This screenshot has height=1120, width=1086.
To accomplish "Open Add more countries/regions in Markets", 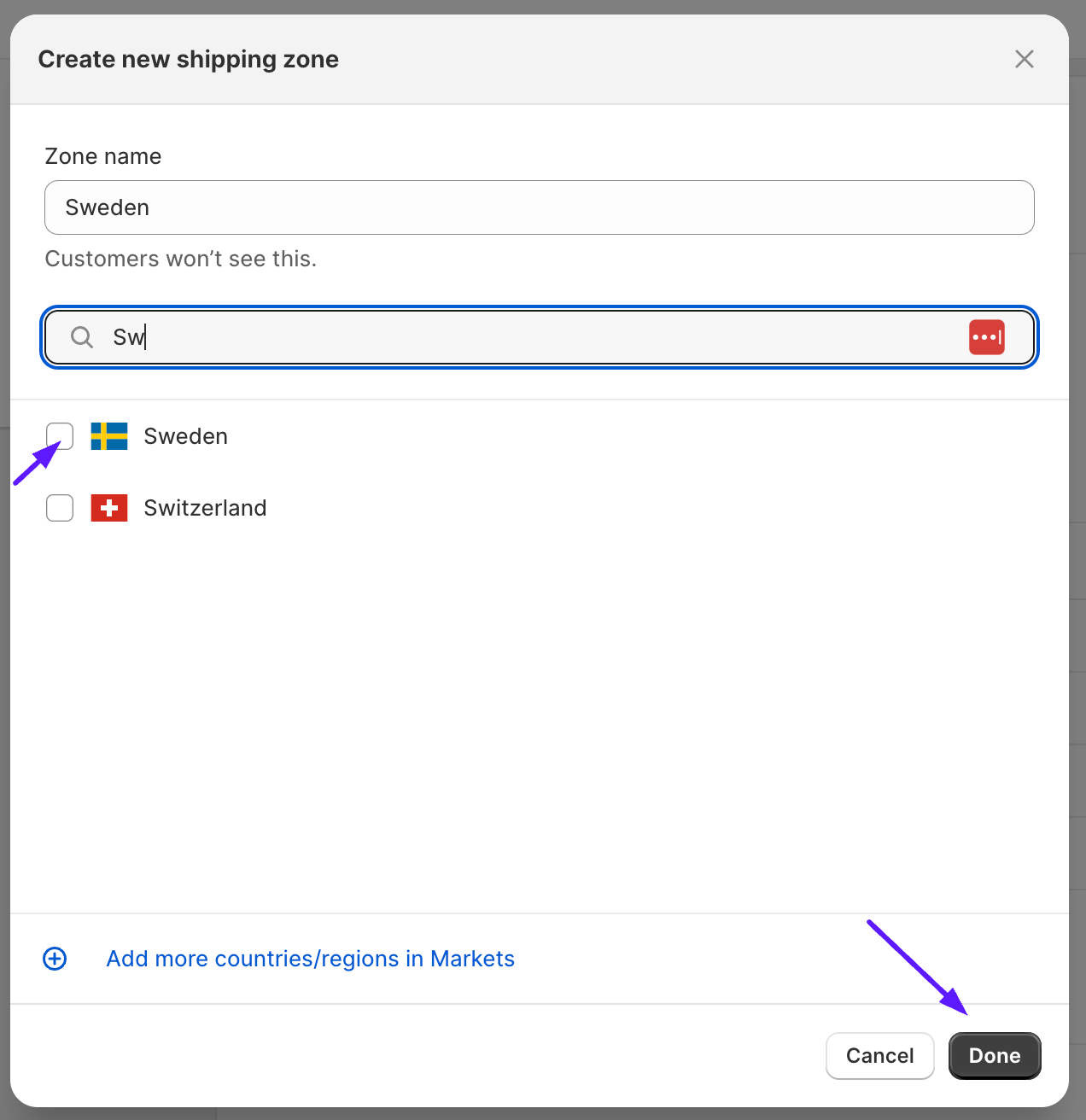I will (x=310, y=959).
